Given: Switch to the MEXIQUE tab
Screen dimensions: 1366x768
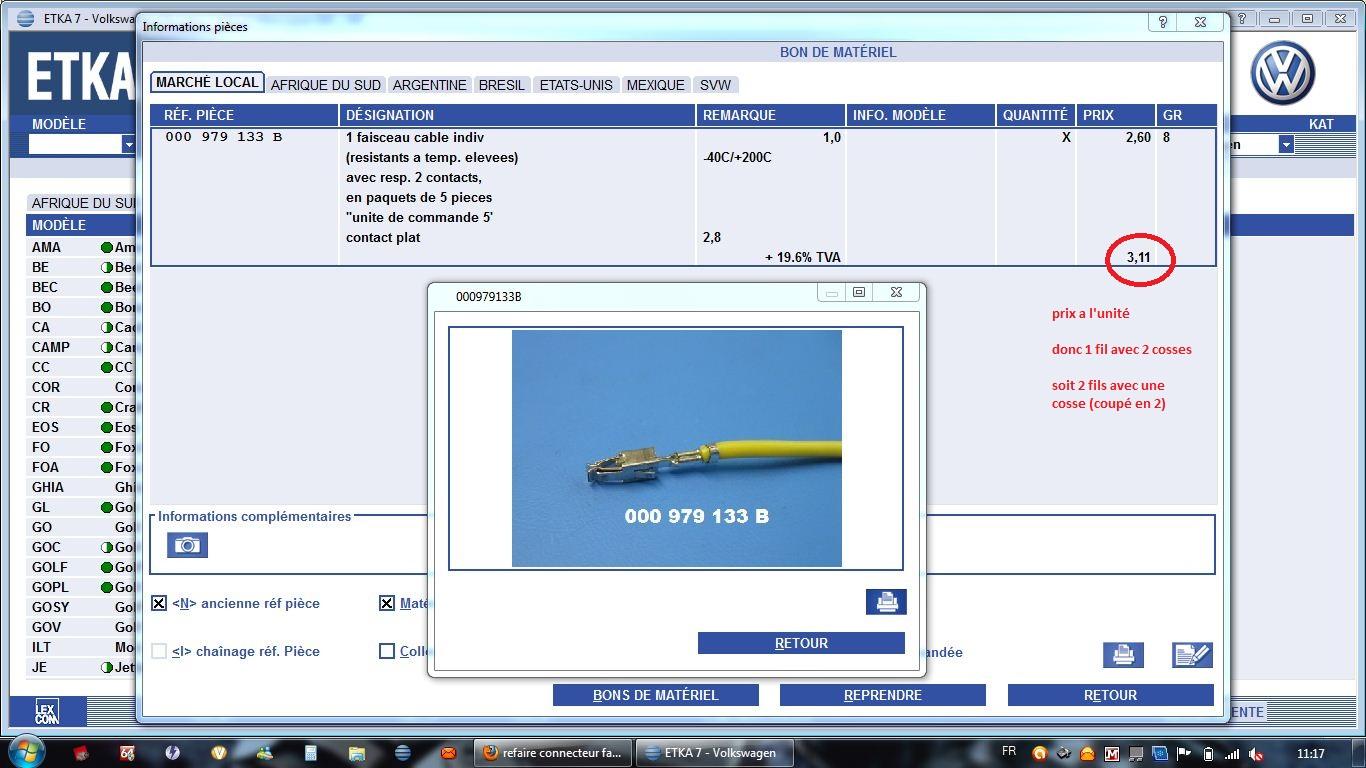Looking at the screenshot, I should [x=656, y=85].
